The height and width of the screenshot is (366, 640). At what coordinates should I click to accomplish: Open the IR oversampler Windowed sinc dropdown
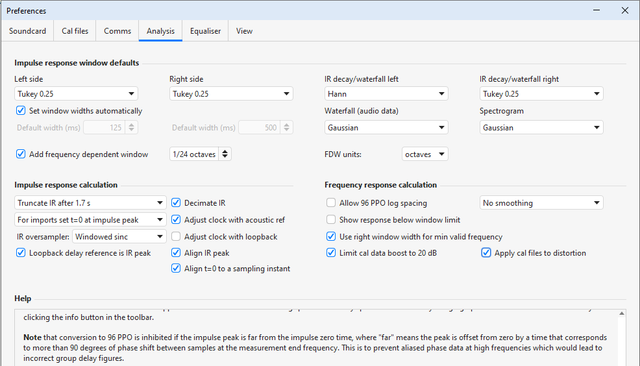[x=119, y=237]
